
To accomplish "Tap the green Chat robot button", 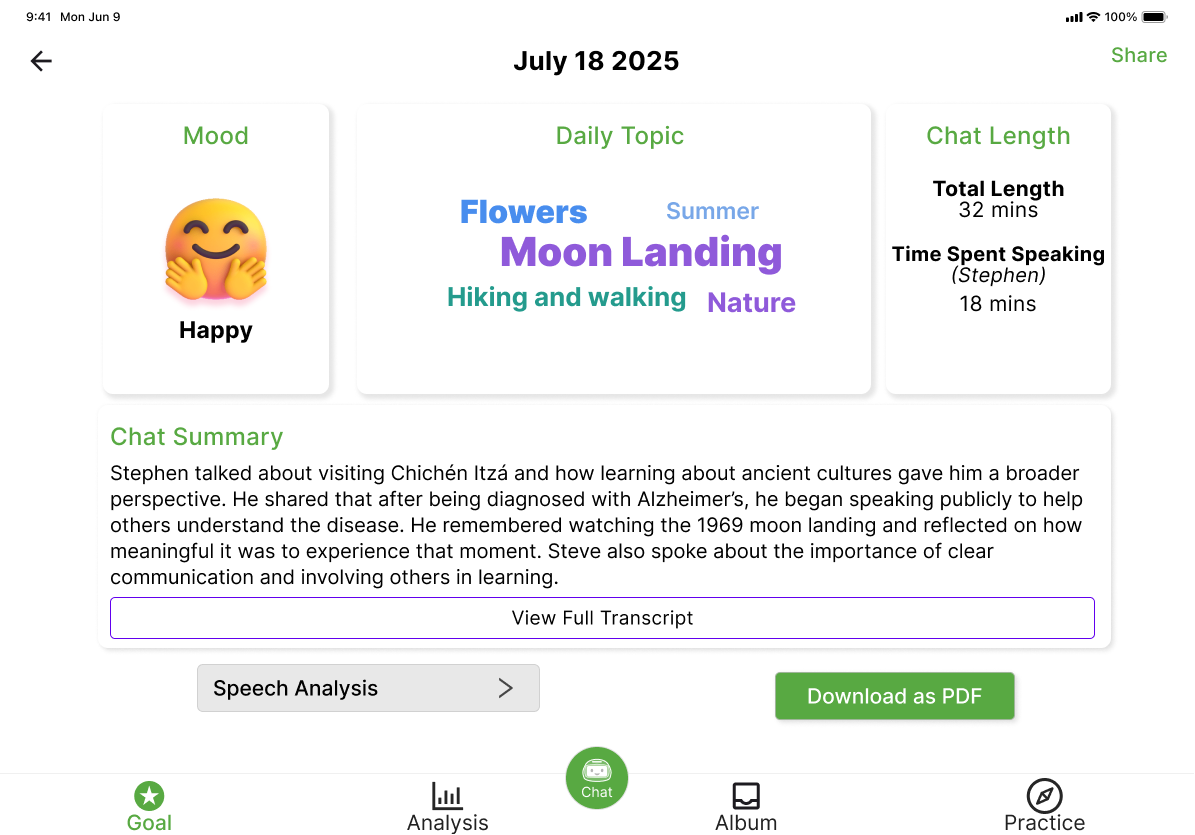I will click(597, 778).
